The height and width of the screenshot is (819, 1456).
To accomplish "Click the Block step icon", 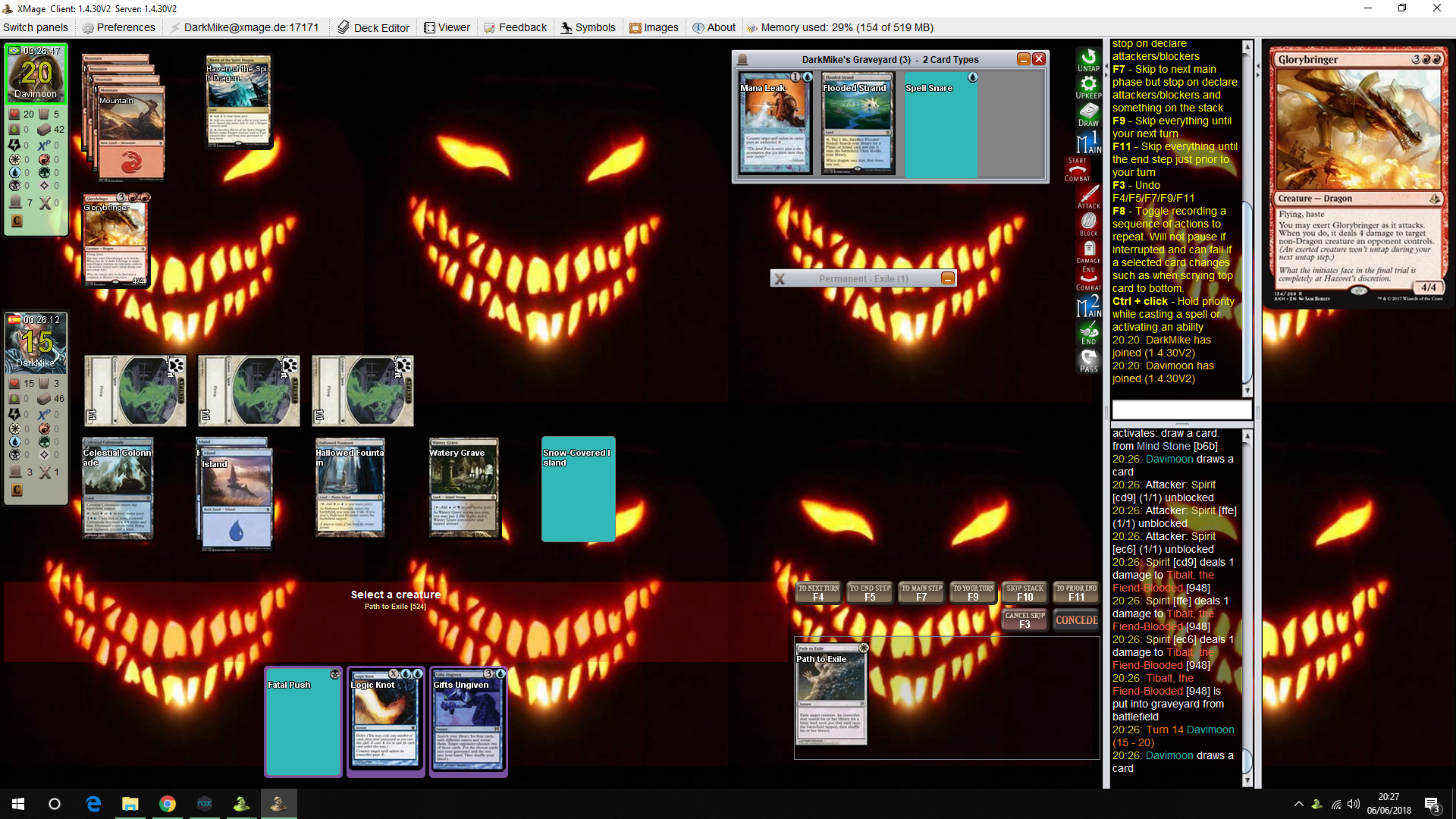I will click(x=1088, y=224).
